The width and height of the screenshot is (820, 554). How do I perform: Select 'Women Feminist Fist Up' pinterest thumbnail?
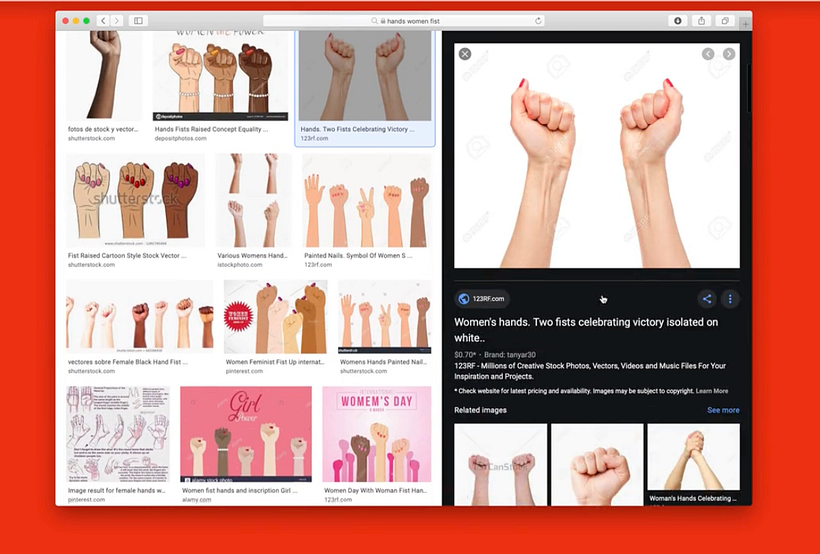pyautogui.click(x=275, y=317)
